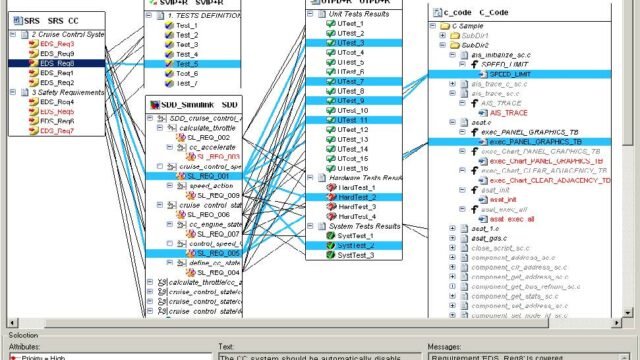Click the Attributes field showing Priority
Screen dimensions: 640x360
click(110, 357)
